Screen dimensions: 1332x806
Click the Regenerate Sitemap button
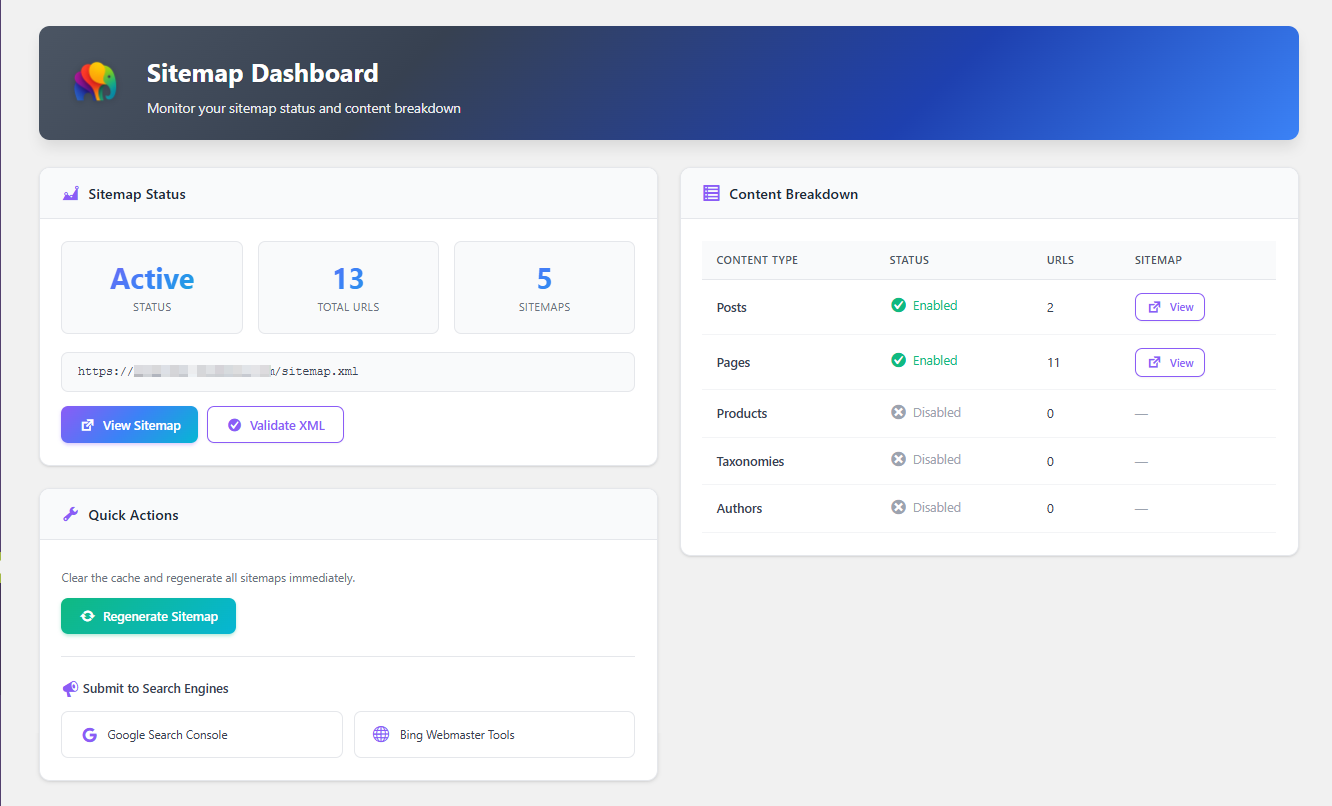coord(148,616)
